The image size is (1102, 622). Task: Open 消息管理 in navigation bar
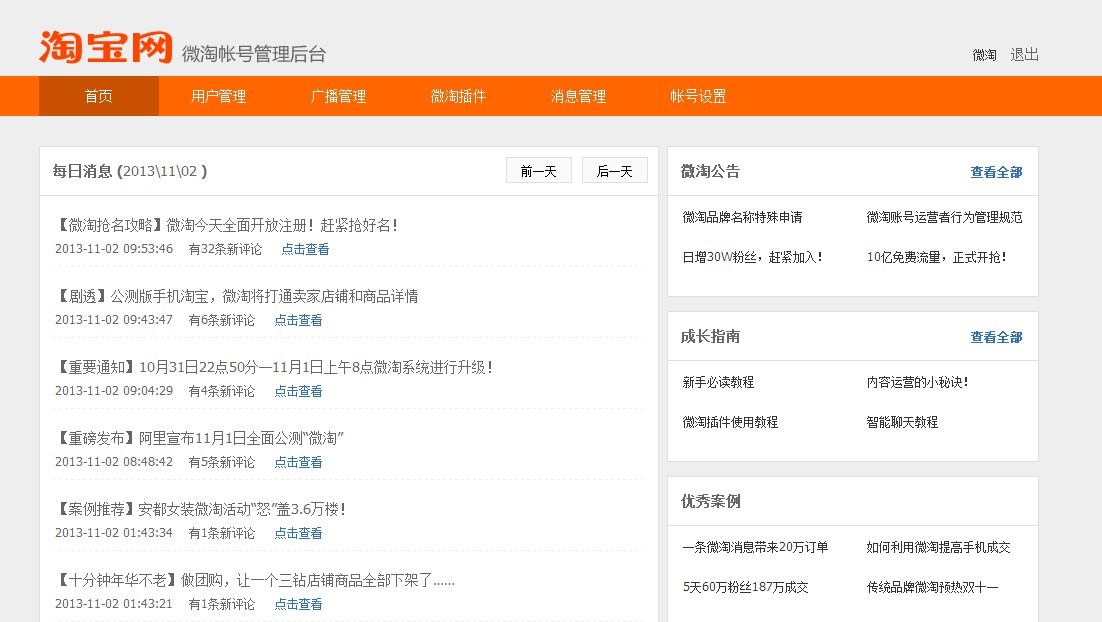click(578, 97)
